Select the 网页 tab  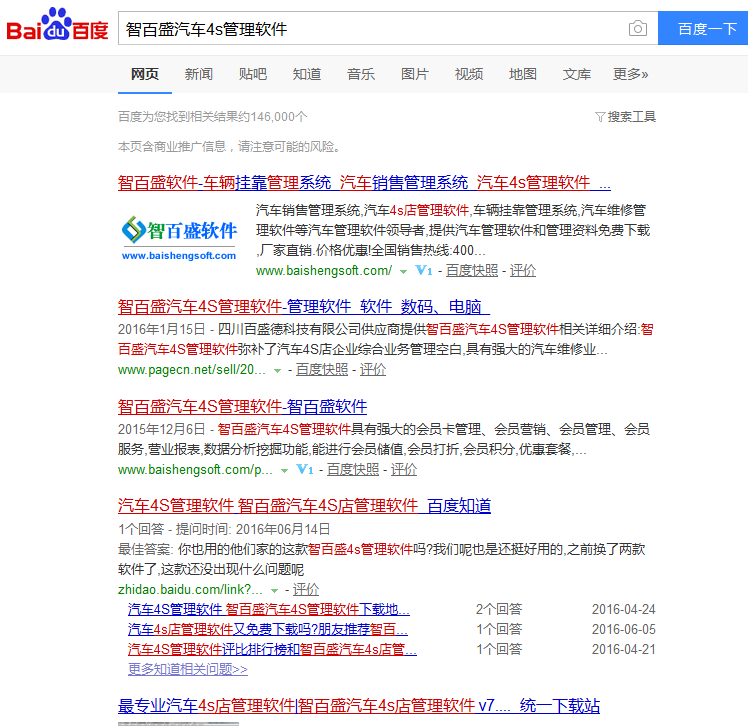[x=145, y=74]
